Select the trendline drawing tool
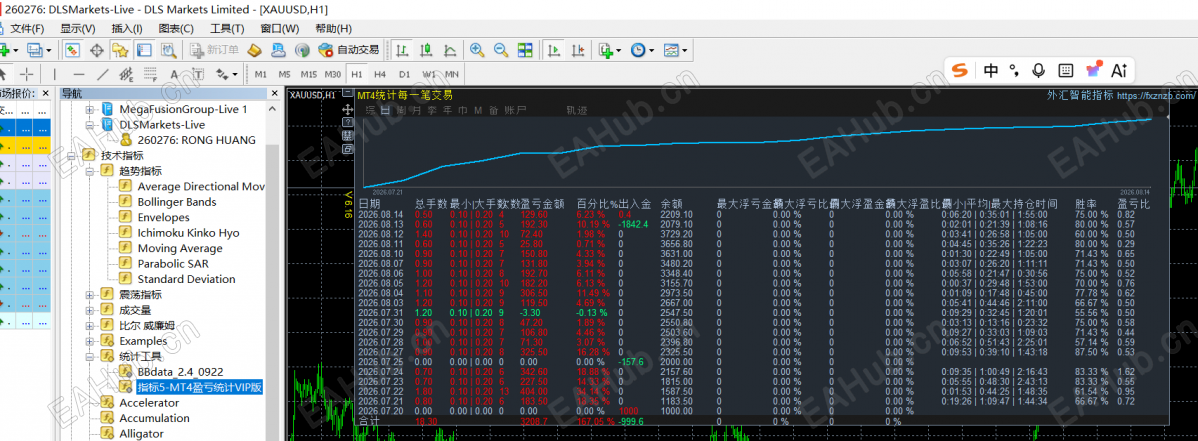 pos(103,74)
